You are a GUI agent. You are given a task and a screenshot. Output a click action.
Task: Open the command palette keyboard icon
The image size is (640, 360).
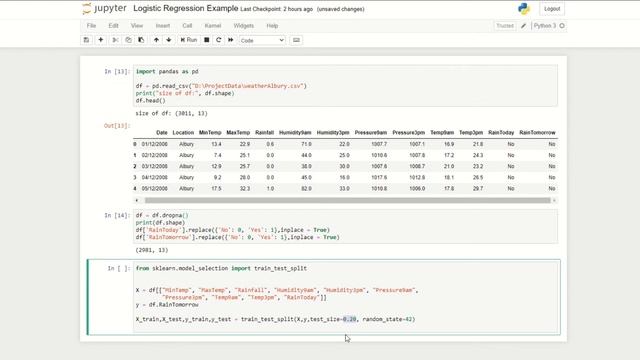(296, 40)
